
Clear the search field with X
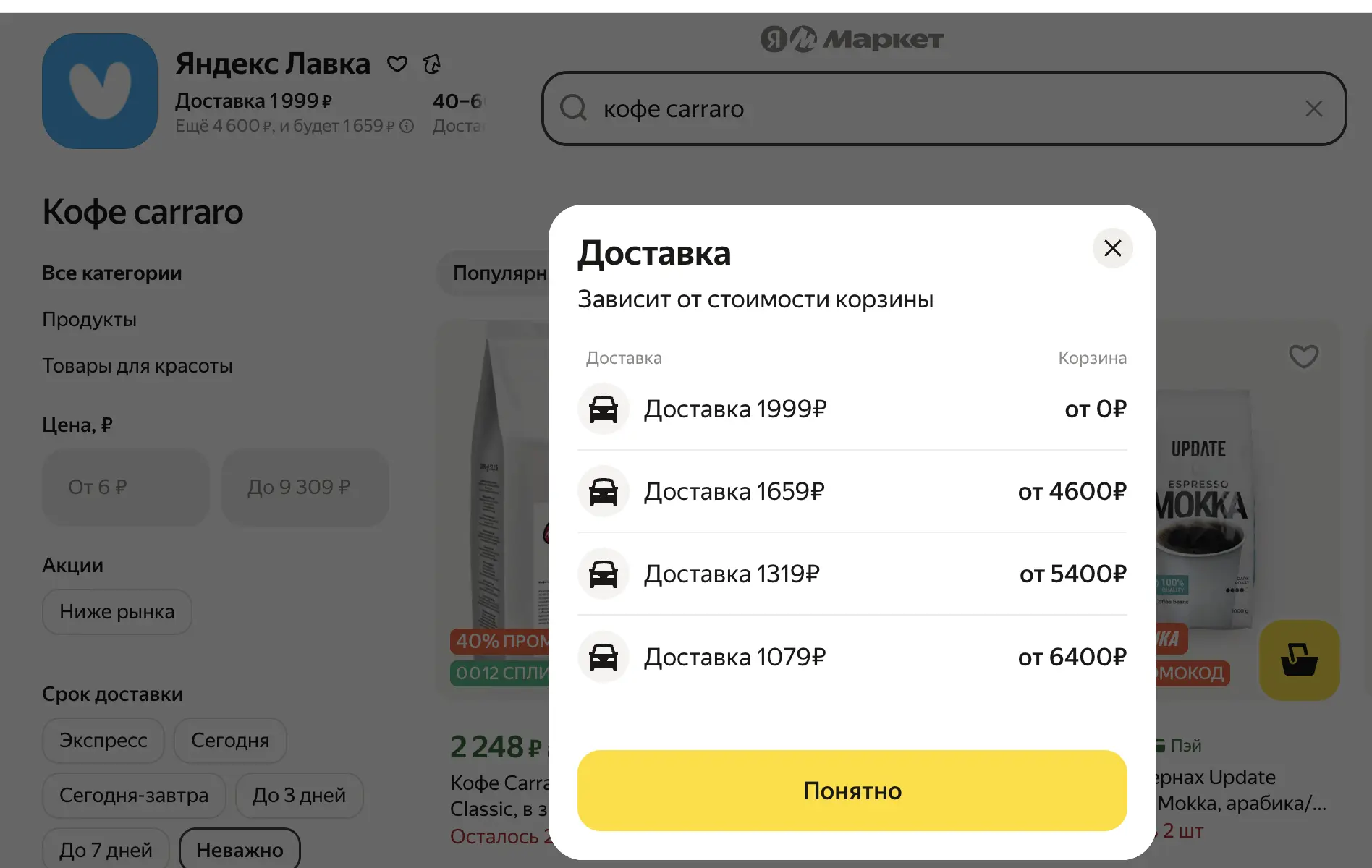click(1313, 109)
